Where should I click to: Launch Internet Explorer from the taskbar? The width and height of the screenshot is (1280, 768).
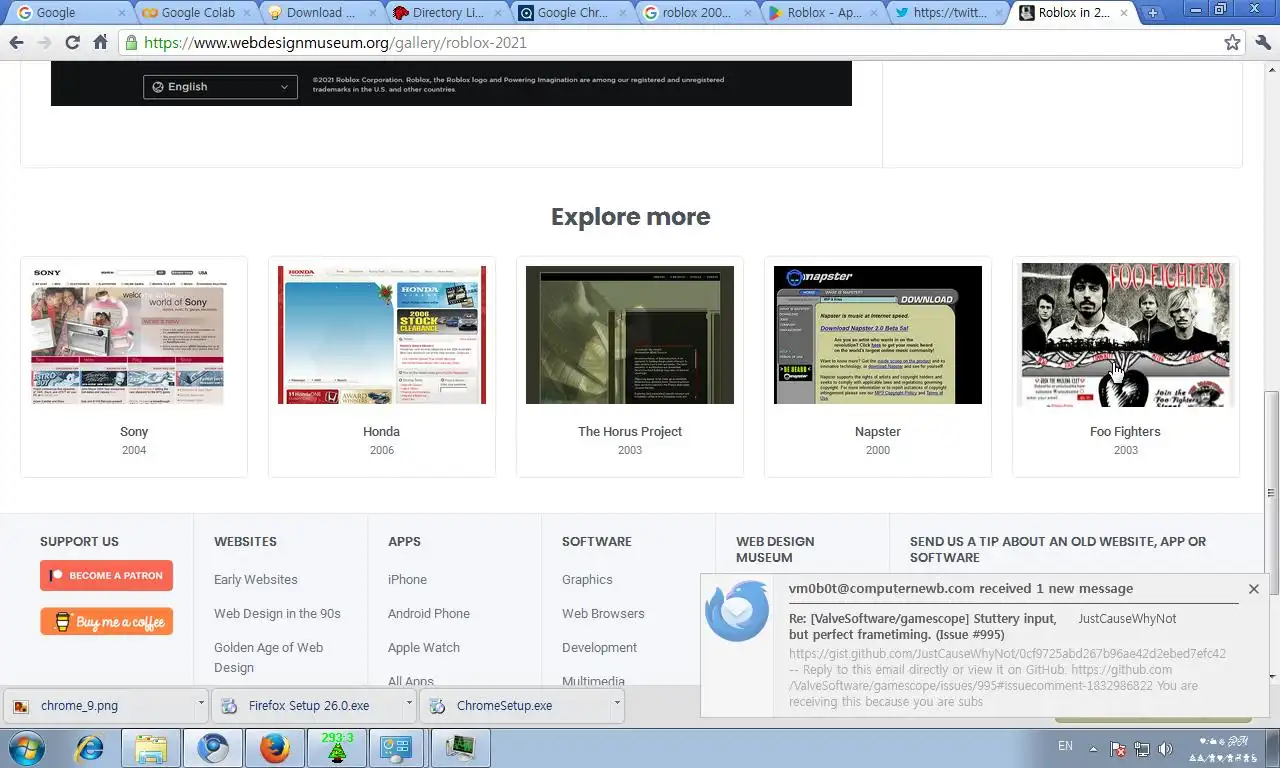(x=90, y=748)
